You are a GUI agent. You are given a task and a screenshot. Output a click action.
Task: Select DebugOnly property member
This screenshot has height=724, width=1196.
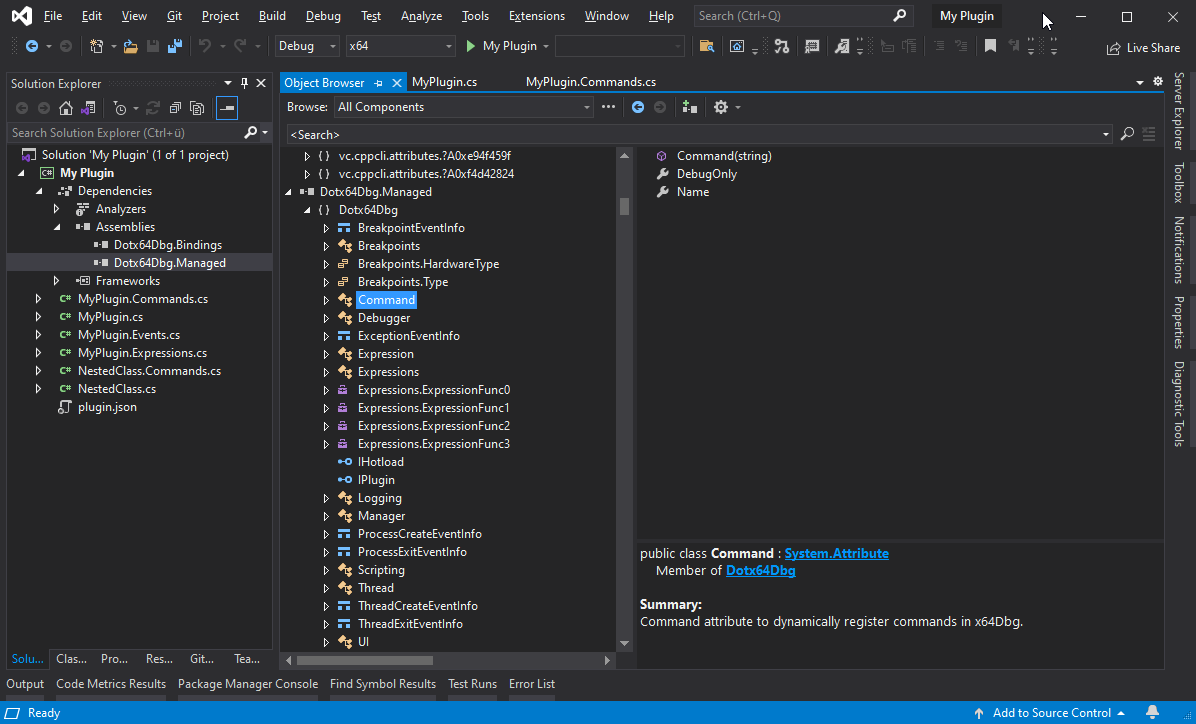[706, 174]
